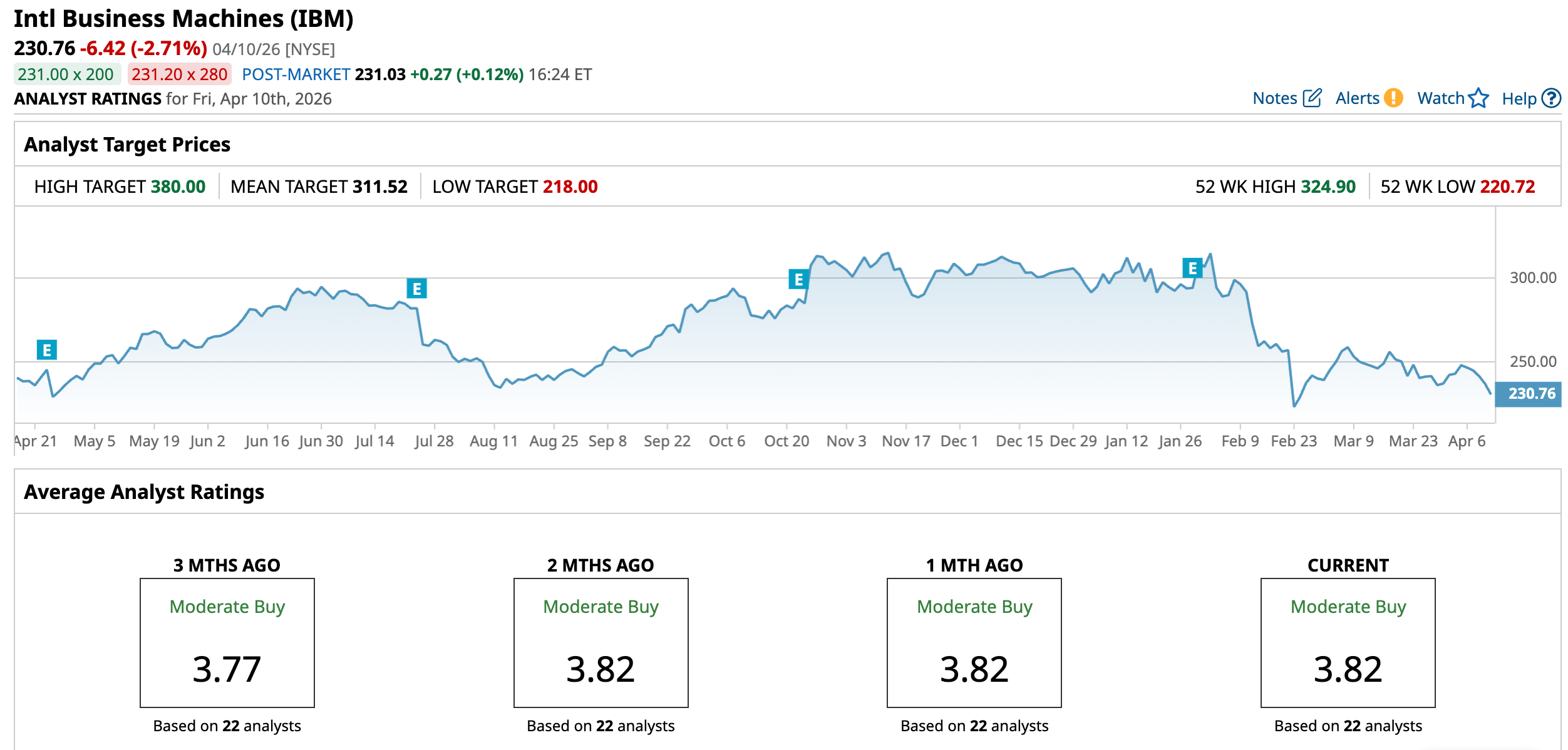Click the July earnings E marker
Image resolution: width=1568 pixels, height=750 pixels.
[416, 289]
